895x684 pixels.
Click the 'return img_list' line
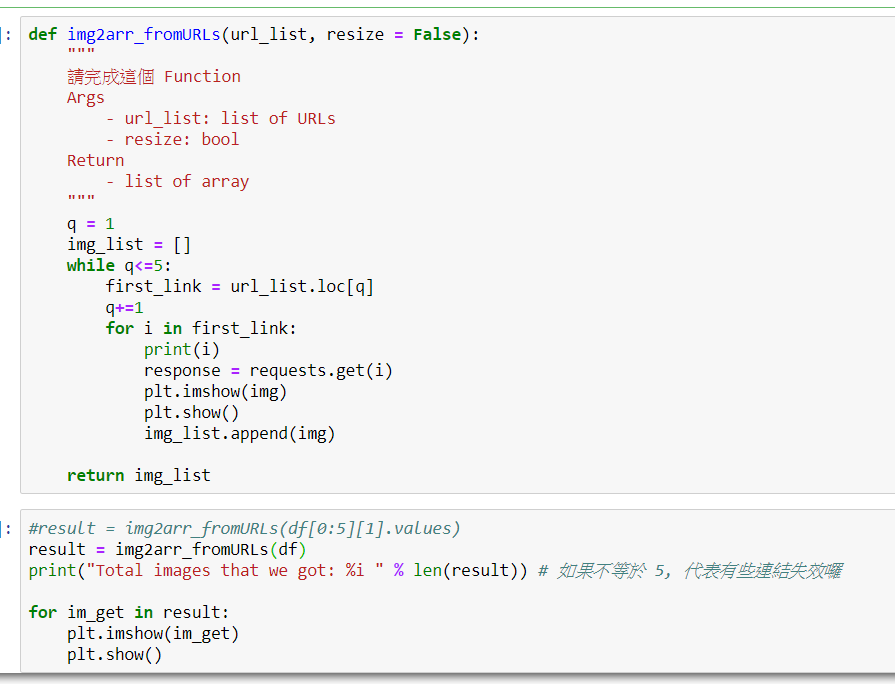tap(139, 476)
